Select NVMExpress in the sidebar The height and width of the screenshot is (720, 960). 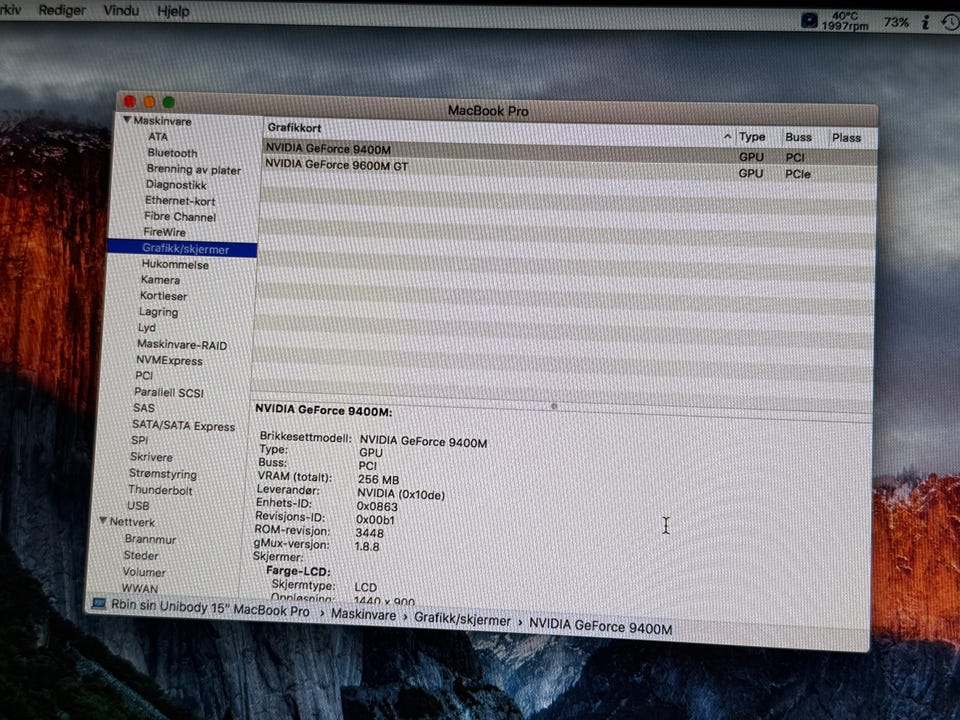coord(169,361)
